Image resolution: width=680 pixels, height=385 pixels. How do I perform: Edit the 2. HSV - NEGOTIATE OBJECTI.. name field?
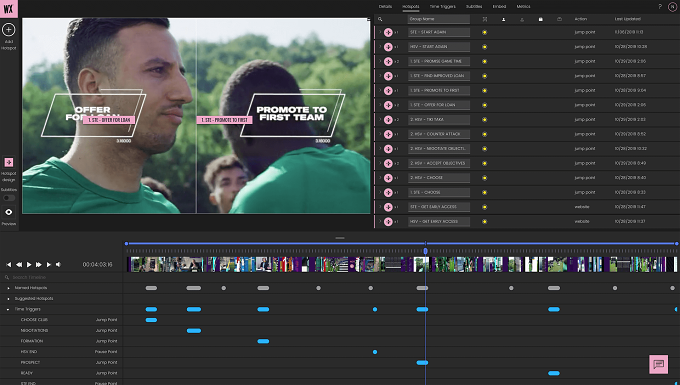[438, 149]
